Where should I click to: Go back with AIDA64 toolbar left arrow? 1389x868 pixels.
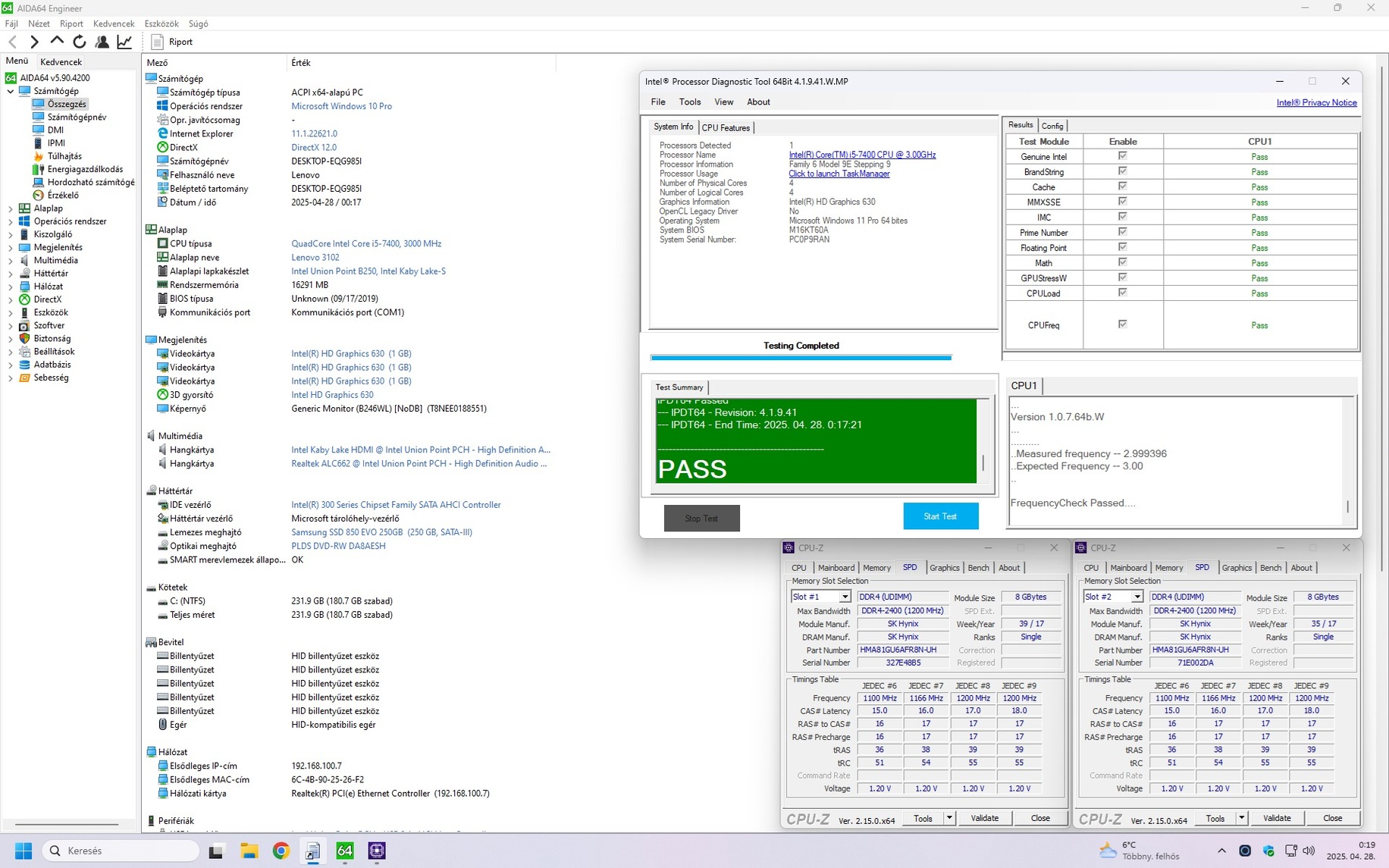tap(12, 42)
